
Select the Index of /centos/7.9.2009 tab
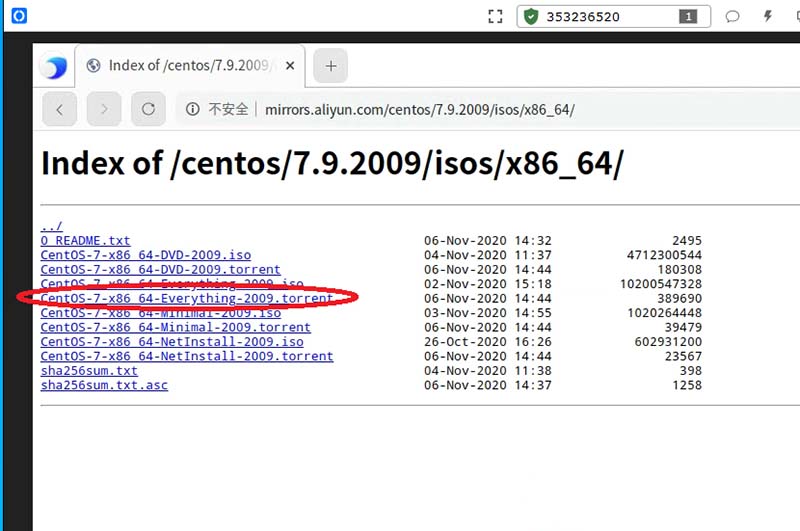[x=190, y=65]
